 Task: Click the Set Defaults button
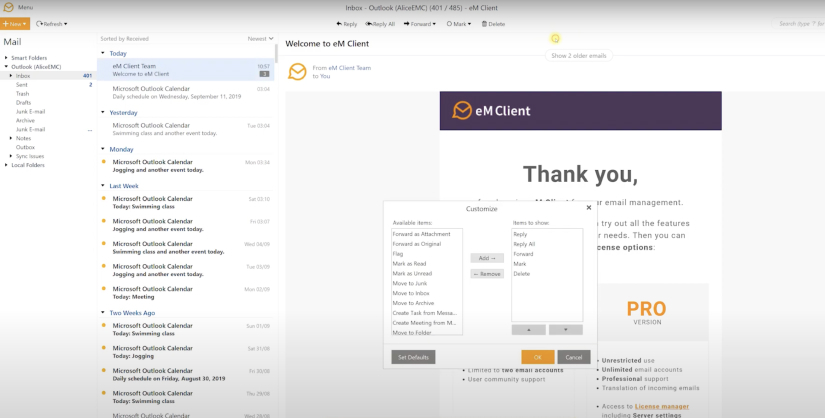(413, 357)
